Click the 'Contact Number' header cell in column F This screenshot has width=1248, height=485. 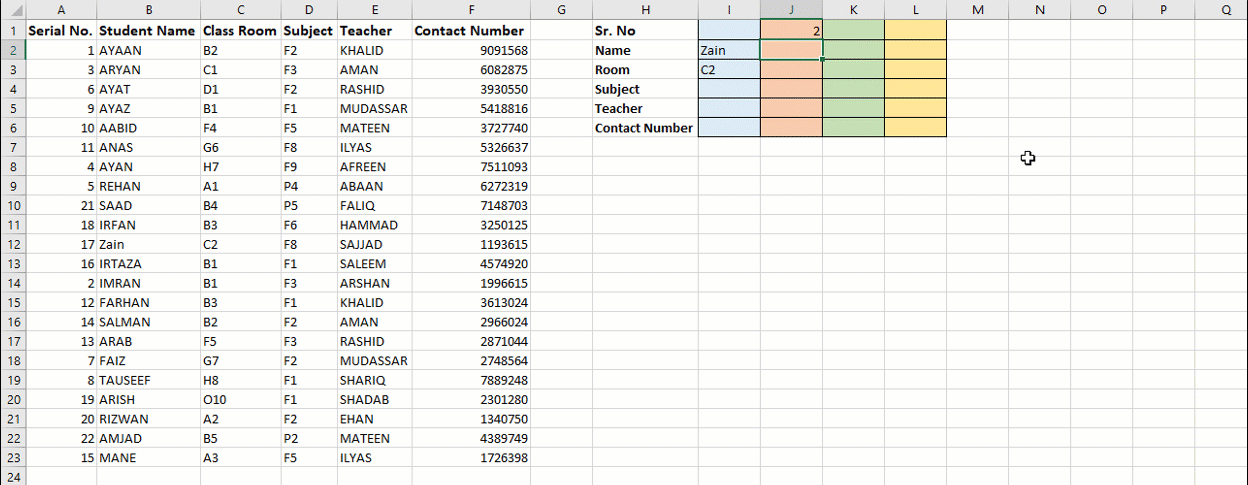tap(471, 31)
